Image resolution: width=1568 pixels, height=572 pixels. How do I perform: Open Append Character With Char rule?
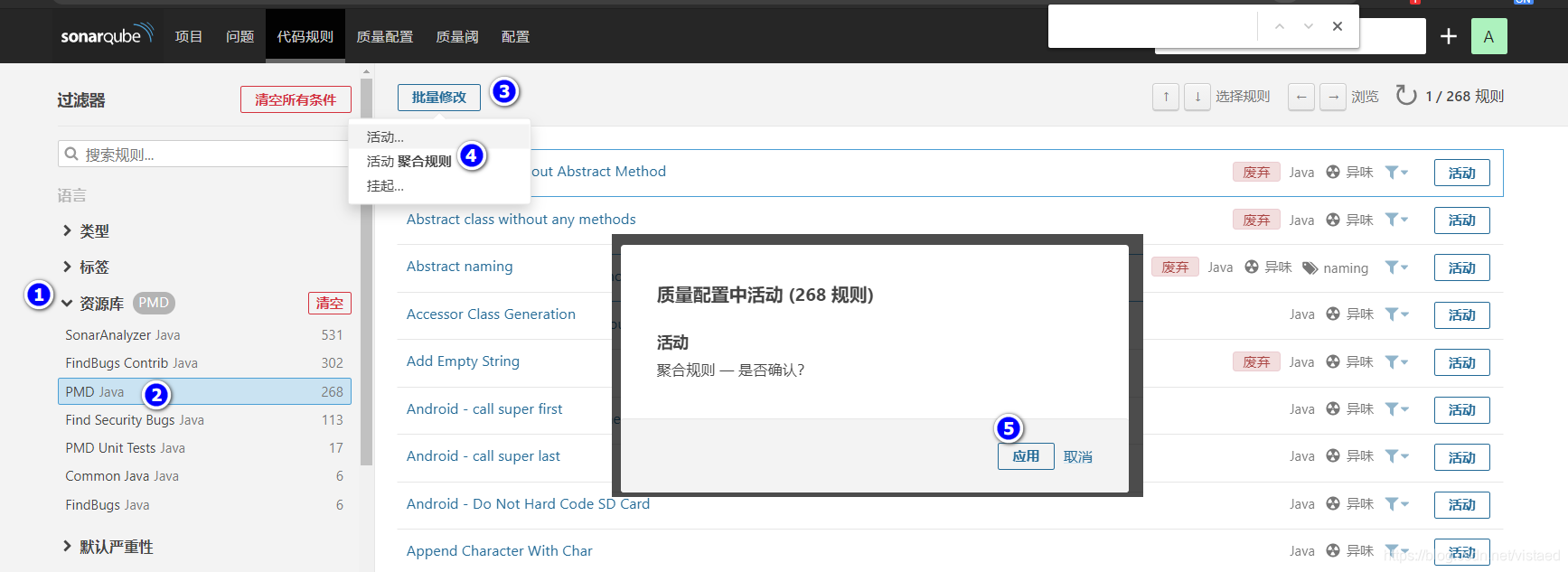tap(500, 551)
